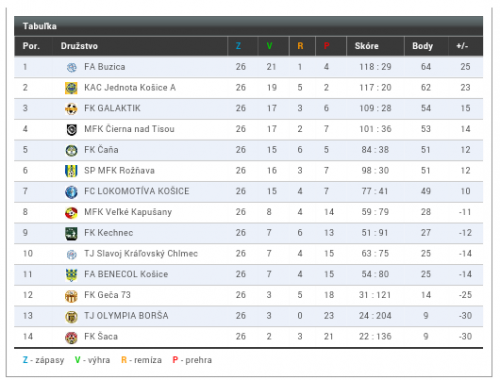500x380 pixels.
Task: Open the TJ Slavoj Kráľovský Chlmec team
Action: (x=141, y=253)
